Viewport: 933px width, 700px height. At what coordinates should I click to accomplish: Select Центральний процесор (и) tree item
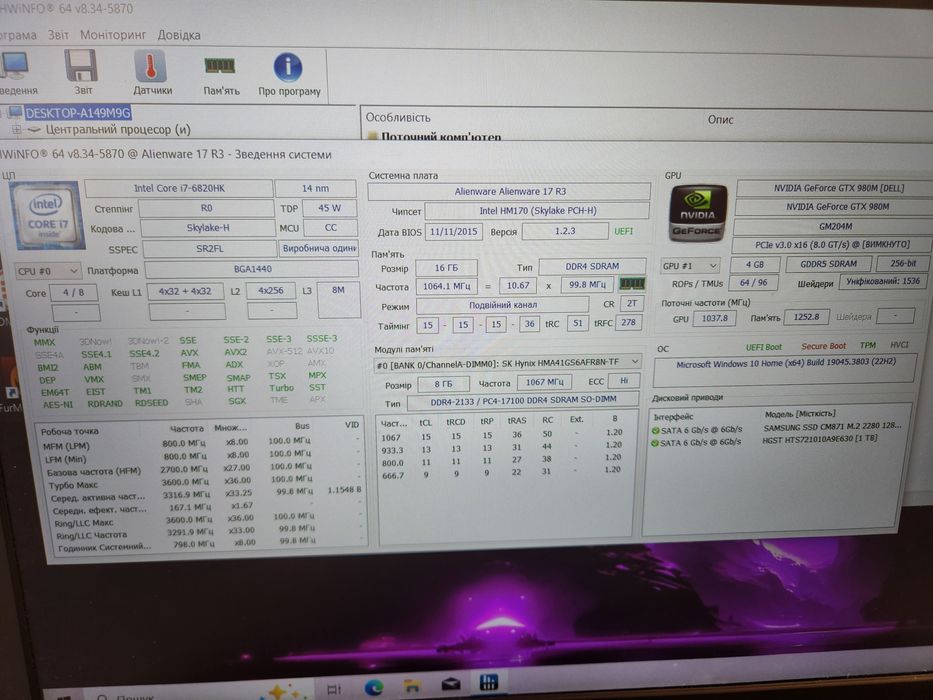tap(118, 129)
